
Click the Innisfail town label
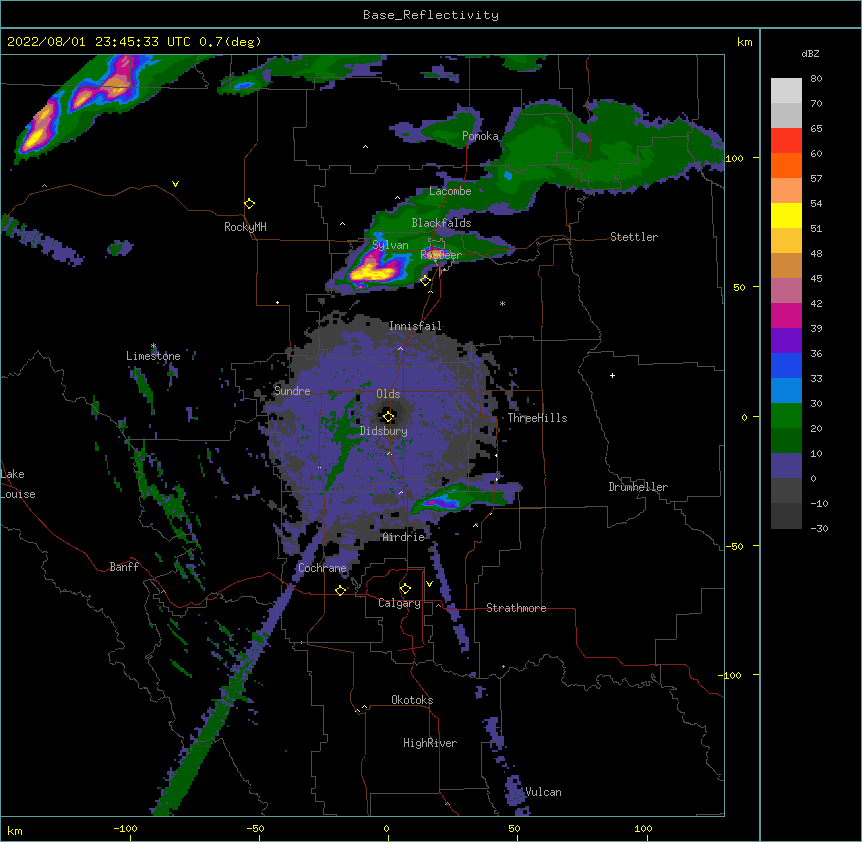pyautogui.click(x=415, y=326)
